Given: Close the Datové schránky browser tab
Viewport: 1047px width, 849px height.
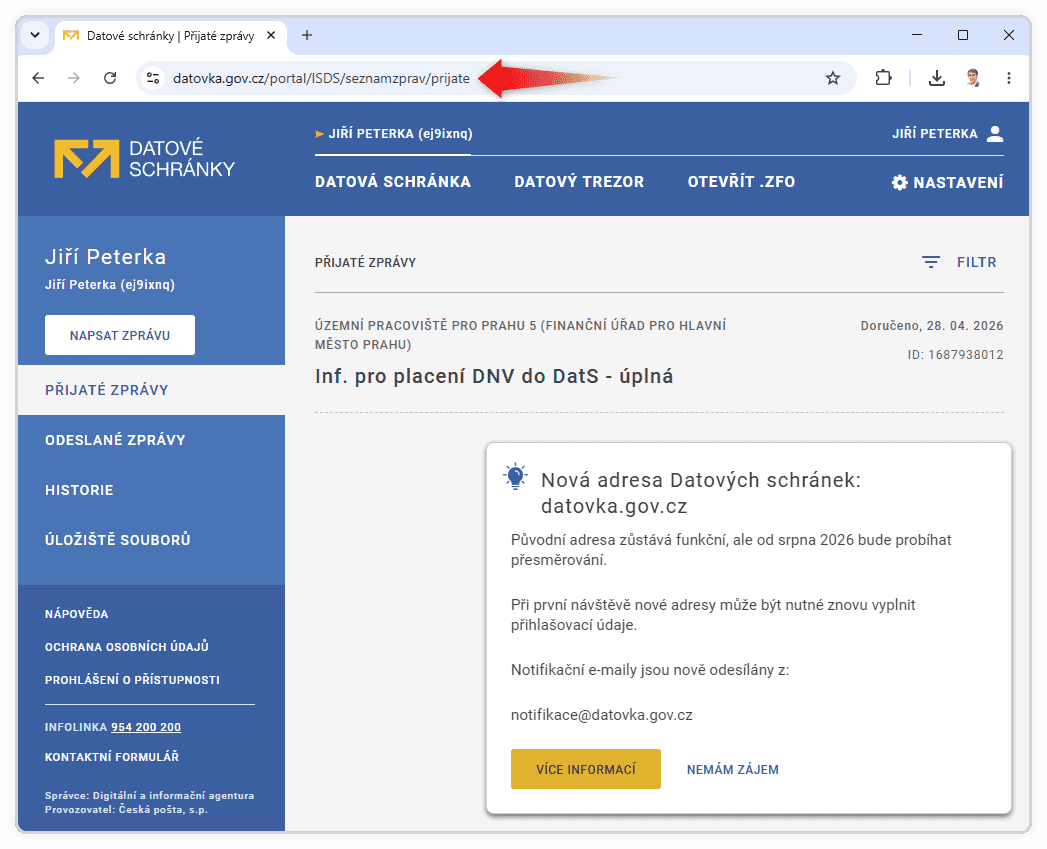Looking at the screenshot, I should pos(271,35).
